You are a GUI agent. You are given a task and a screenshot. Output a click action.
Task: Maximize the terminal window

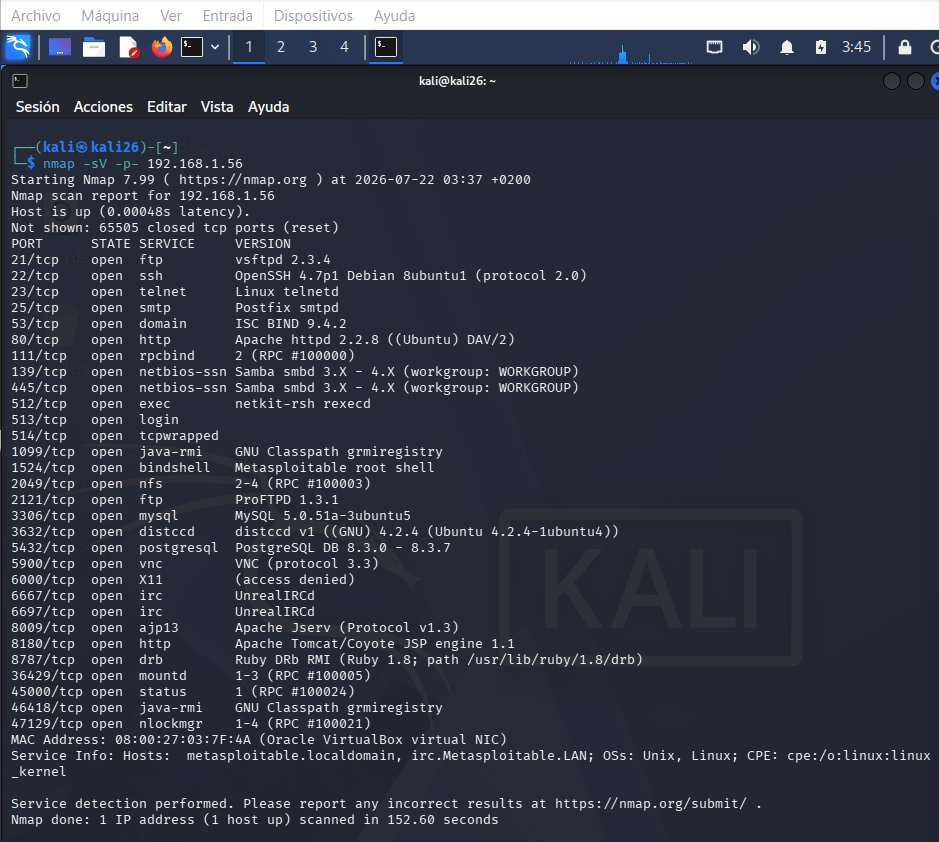click(916, 81)
